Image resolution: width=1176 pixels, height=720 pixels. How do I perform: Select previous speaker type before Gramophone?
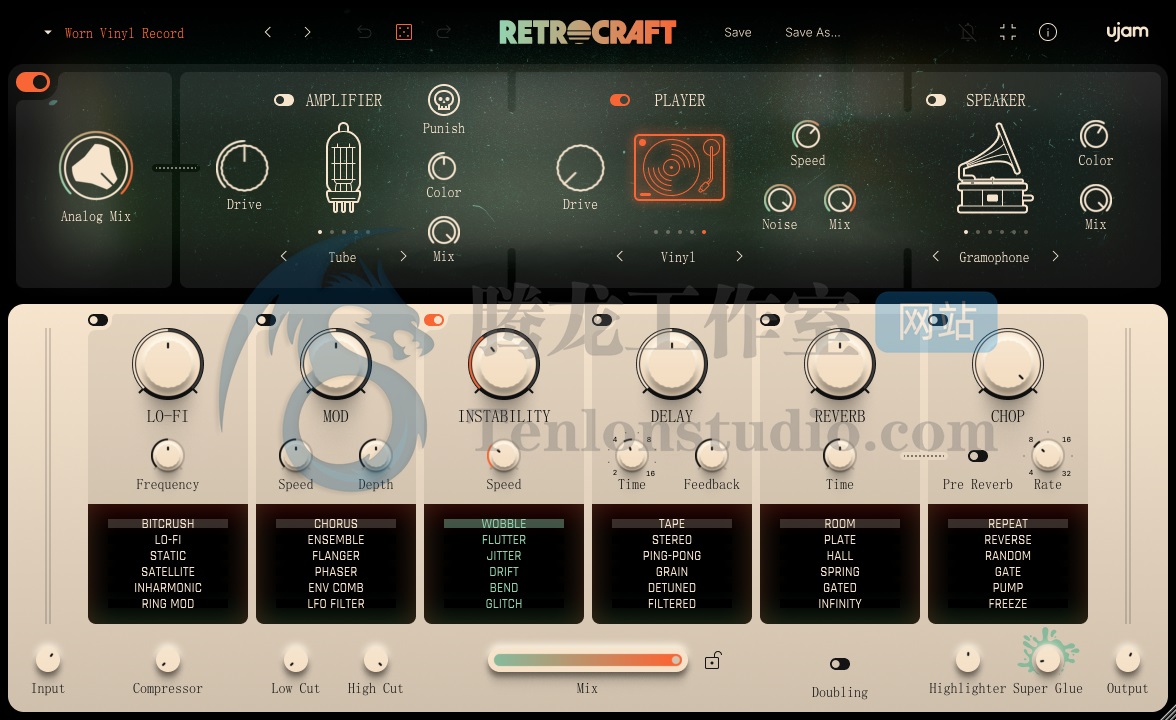click(x=935, y=256)
